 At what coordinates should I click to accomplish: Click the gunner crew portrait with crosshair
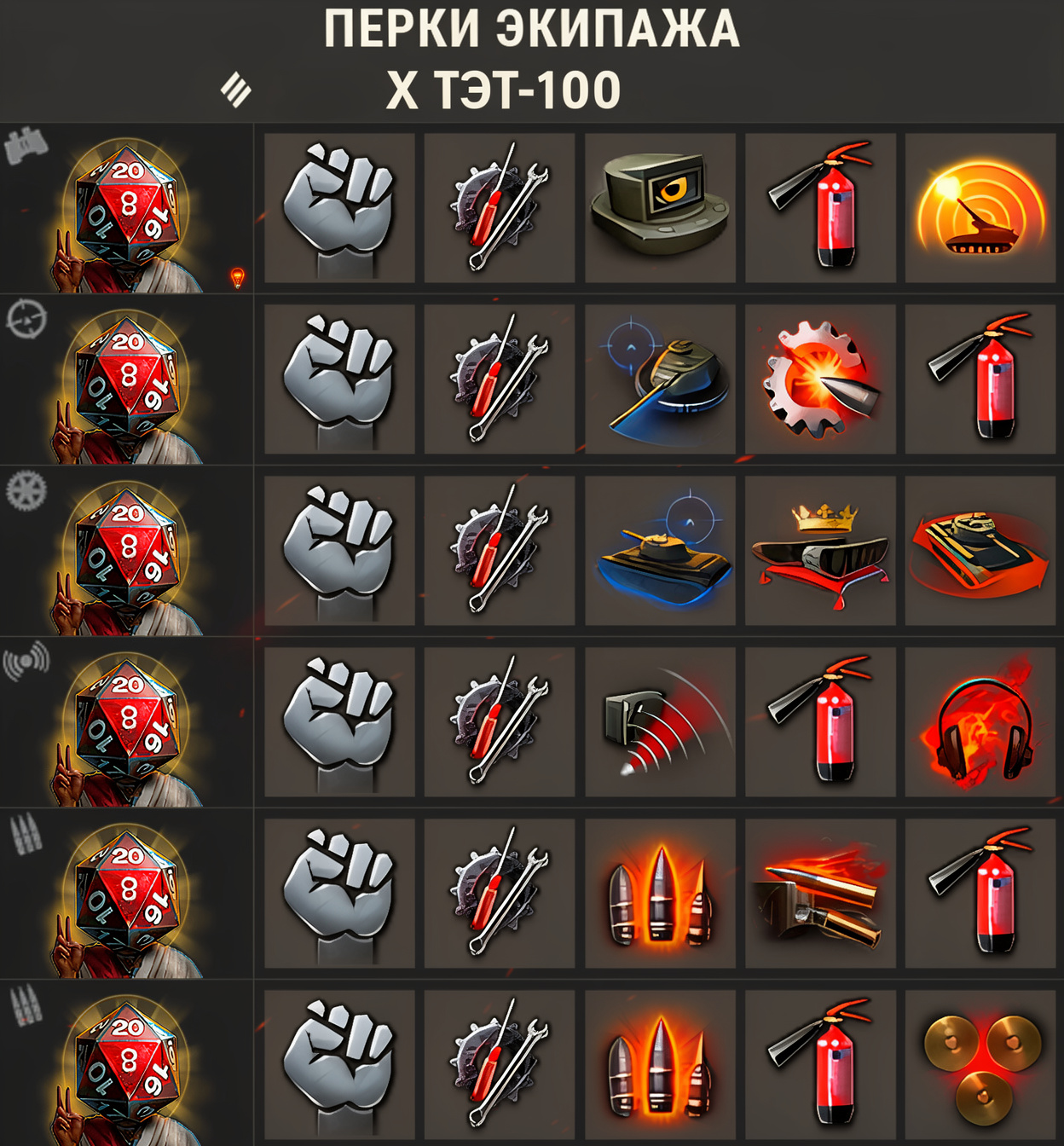point(126,379)
